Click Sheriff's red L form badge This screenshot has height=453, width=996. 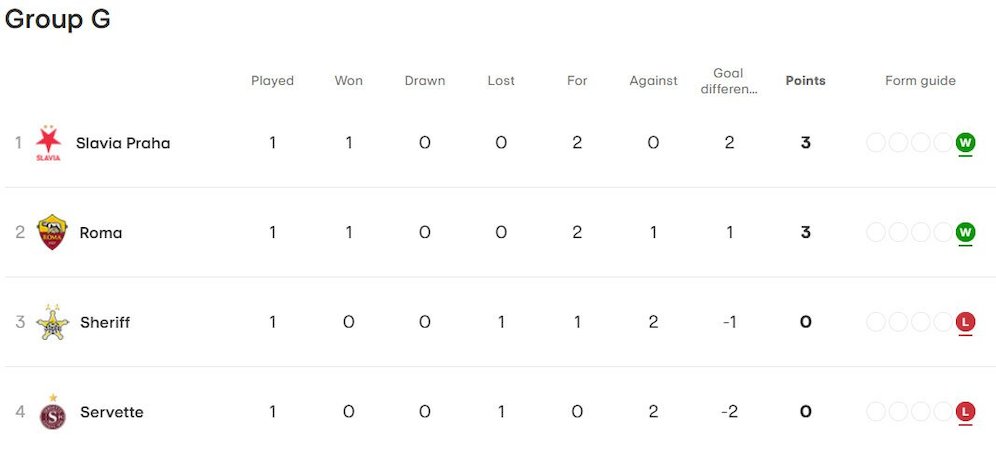click(x=965, y=322)
